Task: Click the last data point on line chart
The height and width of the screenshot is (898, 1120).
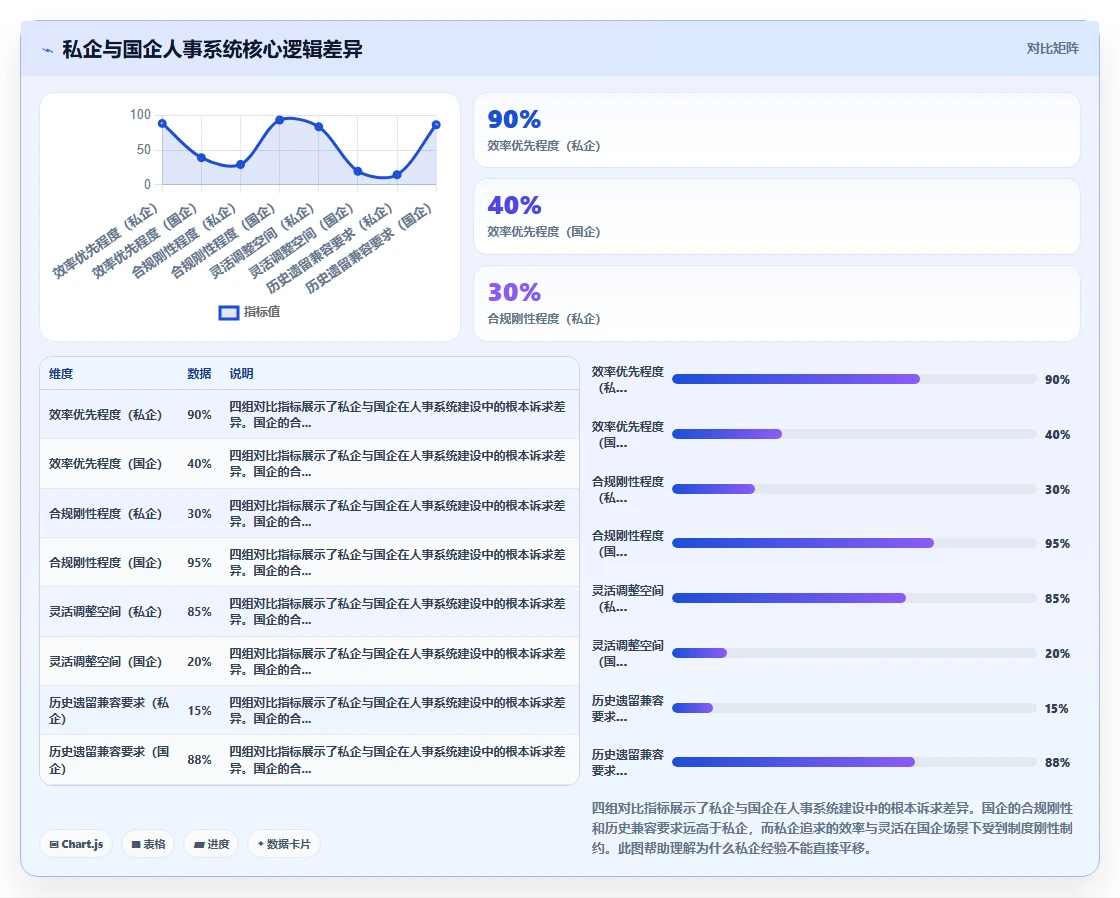Action: 436,125
